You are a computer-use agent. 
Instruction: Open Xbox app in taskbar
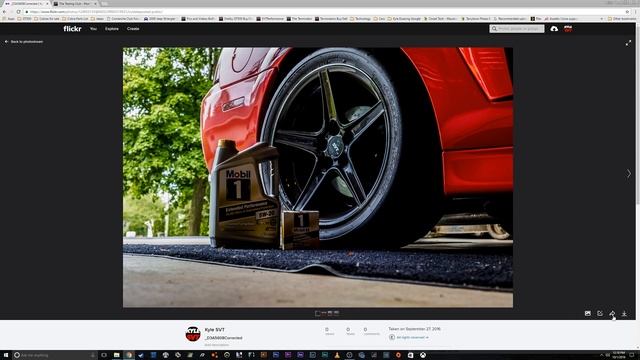(423, 355)
